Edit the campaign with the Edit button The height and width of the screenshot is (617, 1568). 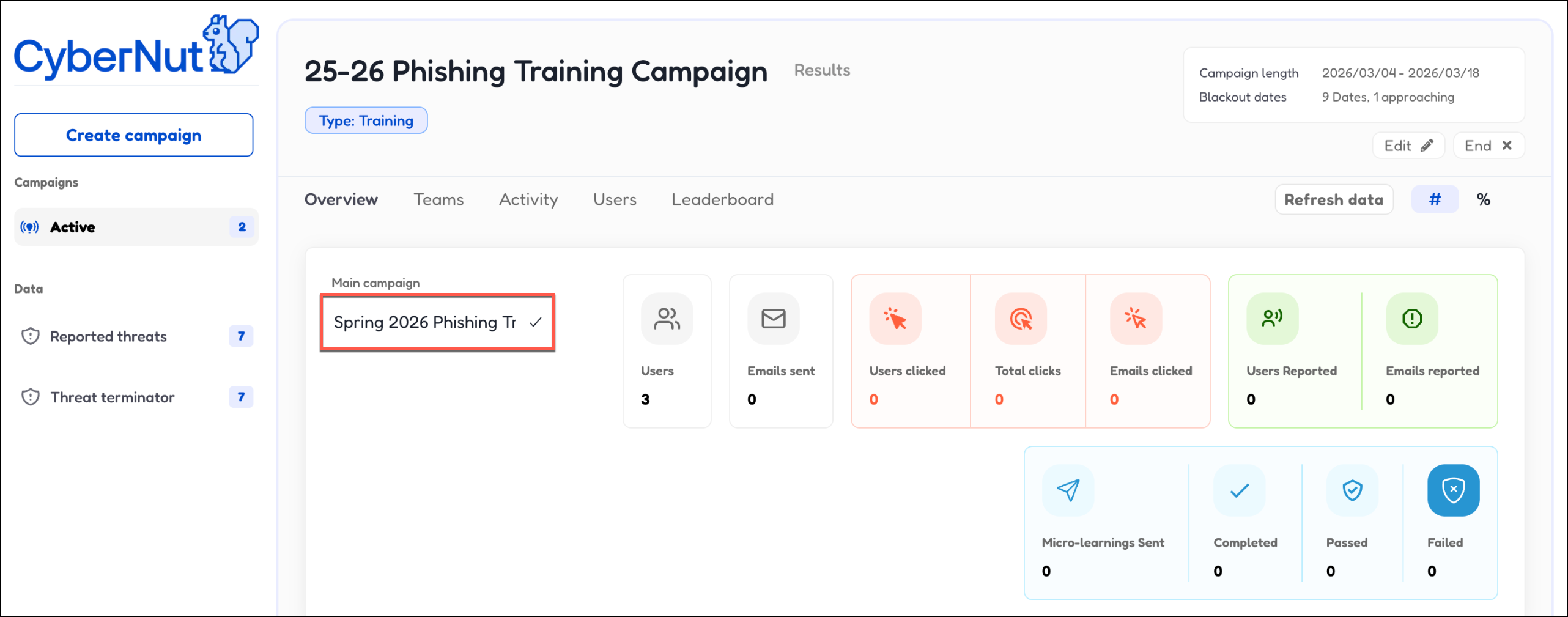(1408, 146)
